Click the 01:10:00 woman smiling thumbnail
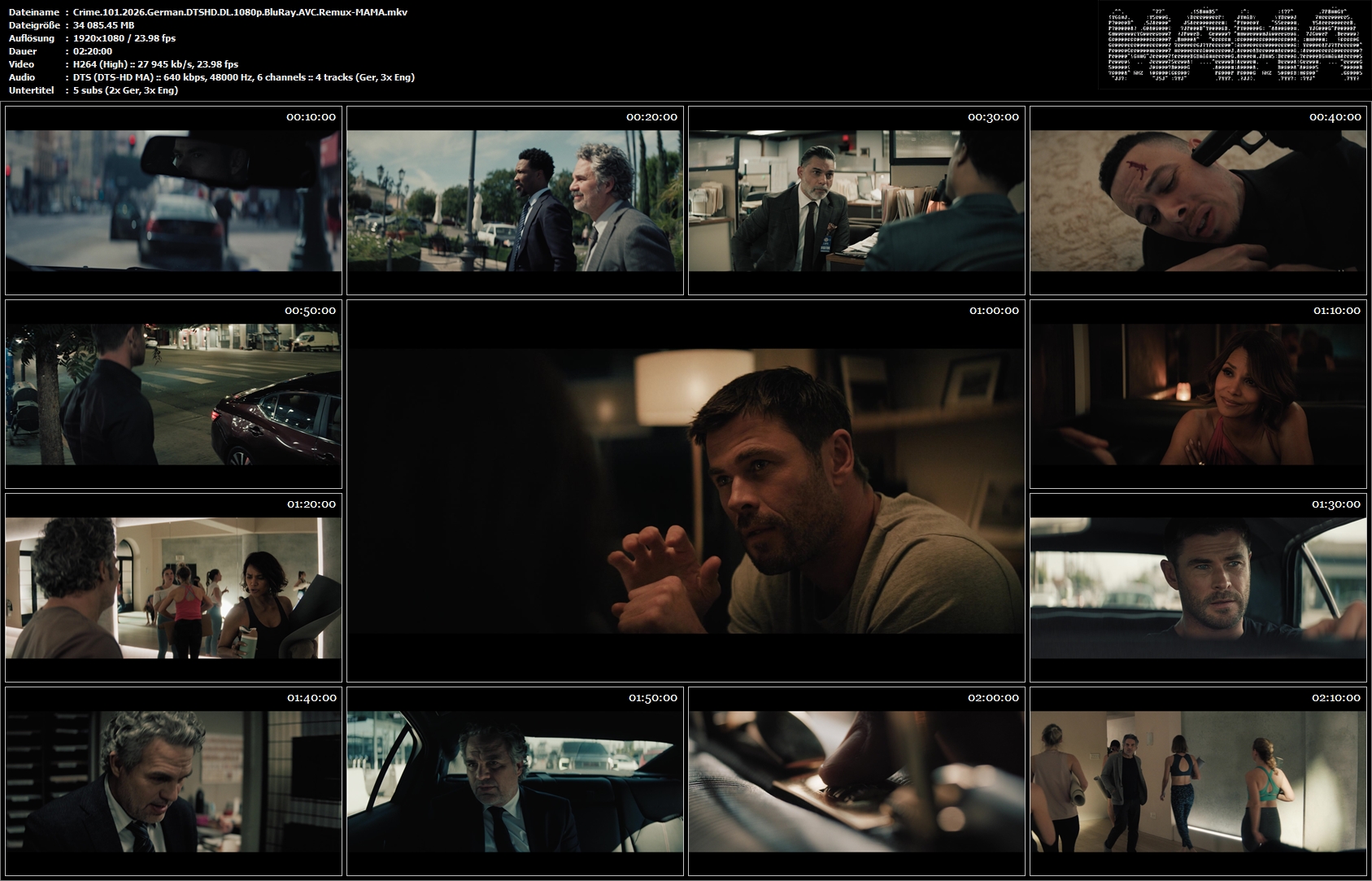The image size is (1372, 881). tap(1198, 394)
